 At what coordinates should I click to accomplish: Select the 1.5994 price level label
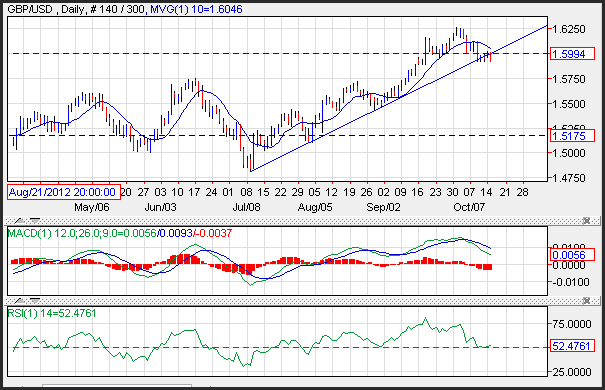(x=572, y=54)
